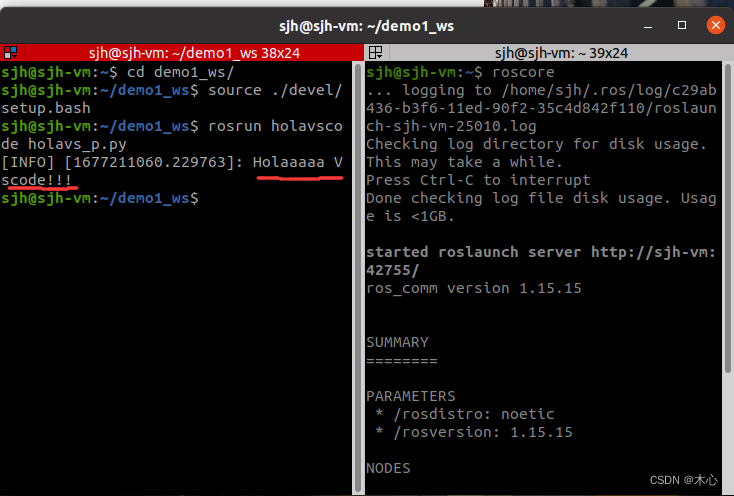This screenshot has width=734, height=496.
Task: Open the right pane's terminator grid icon
Action: coord(375,52)
